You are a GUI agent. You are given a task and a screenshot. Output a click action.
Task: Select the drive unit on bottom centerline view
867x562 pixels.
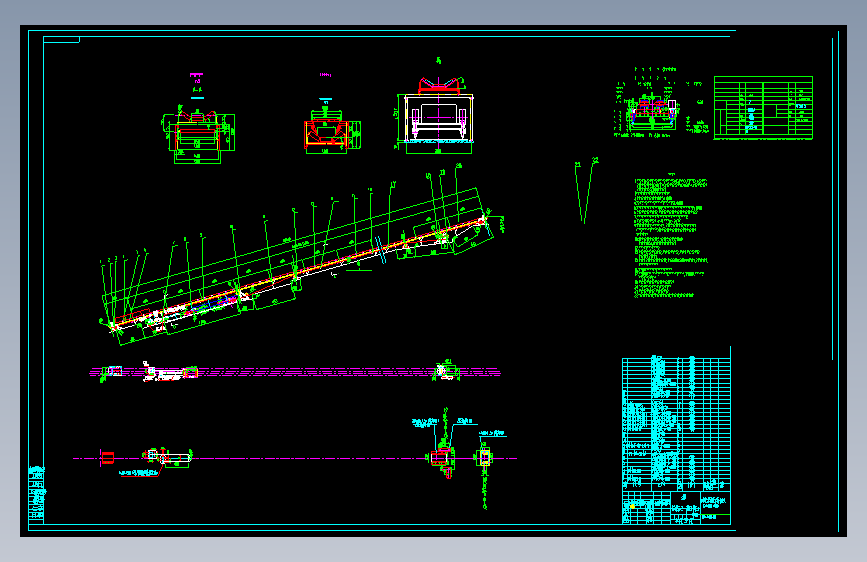tap(442, 459)
